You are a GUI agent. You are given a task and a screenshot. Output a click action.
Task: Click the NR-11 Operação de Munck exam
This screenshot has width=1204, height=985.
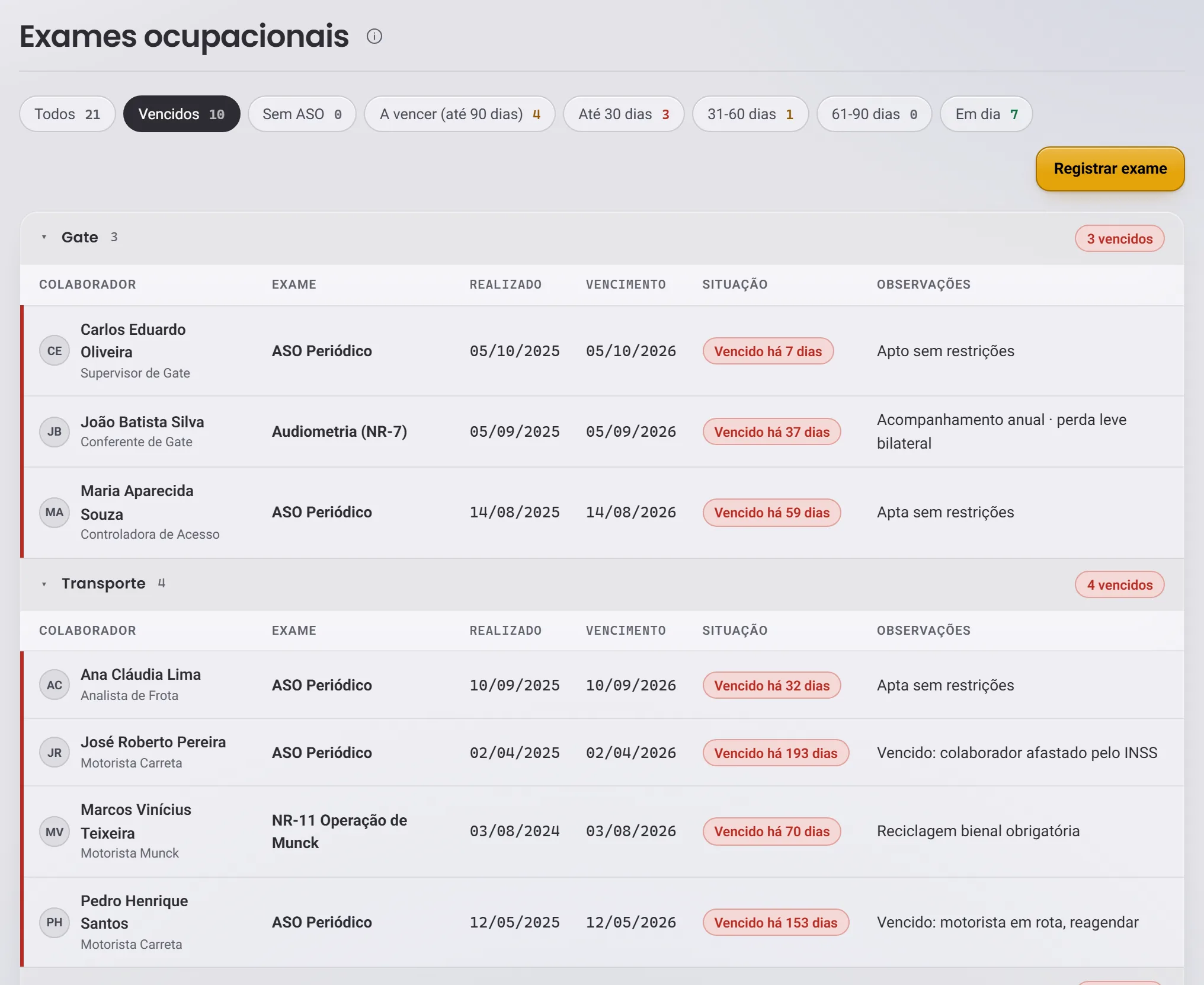pos(340,832)
